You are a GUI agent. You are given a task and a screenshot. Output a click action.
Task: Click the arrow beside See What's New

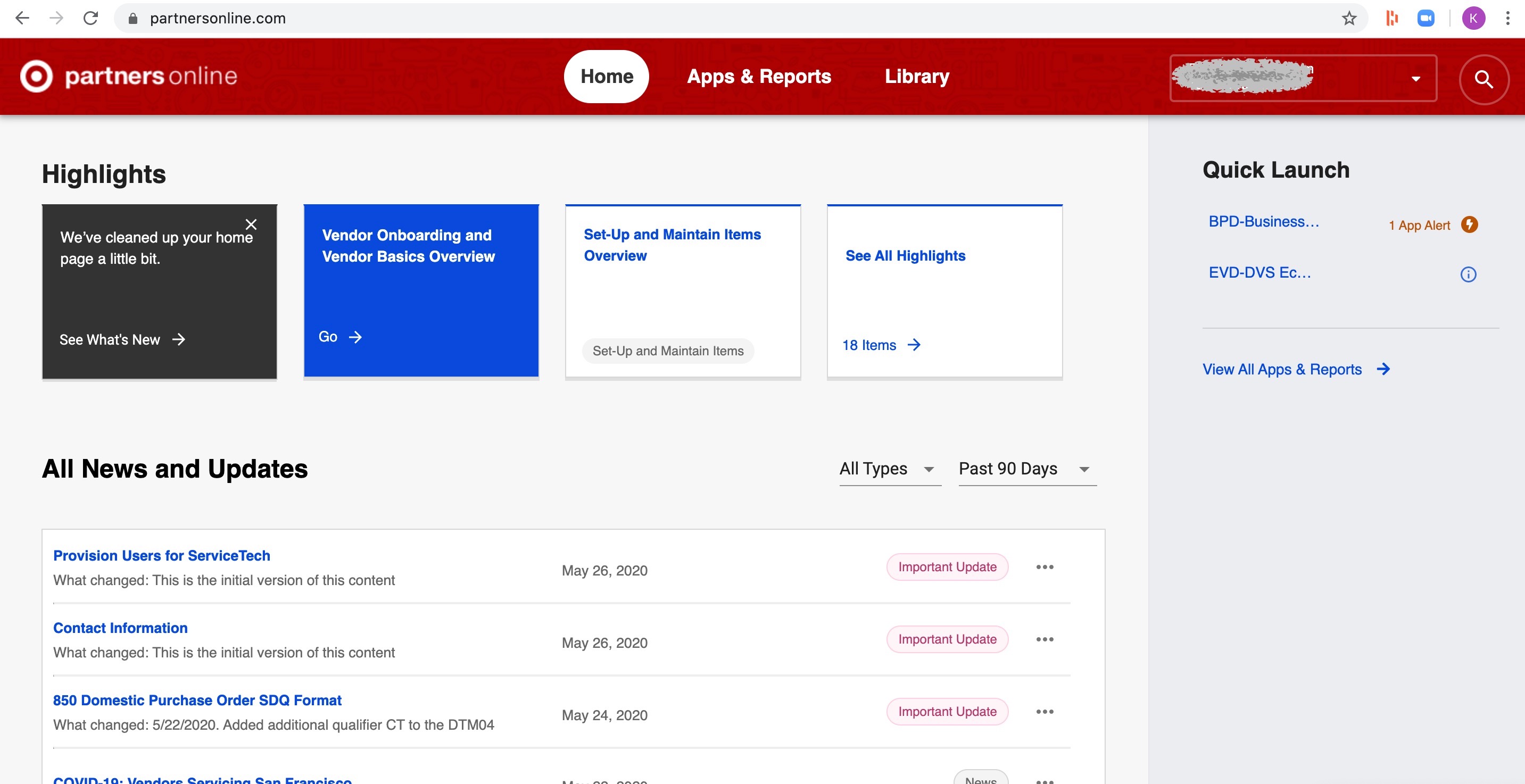pos(178,339)
